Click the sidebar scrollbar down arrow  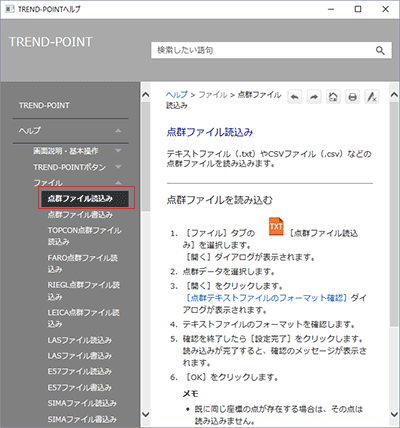tap(146, 414)
